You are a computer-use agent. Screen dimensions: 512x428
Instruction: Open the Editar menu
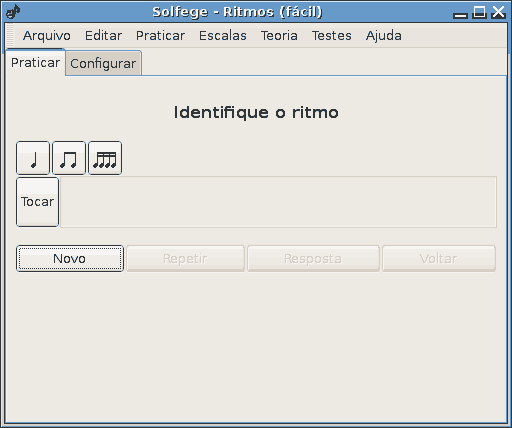103,35
